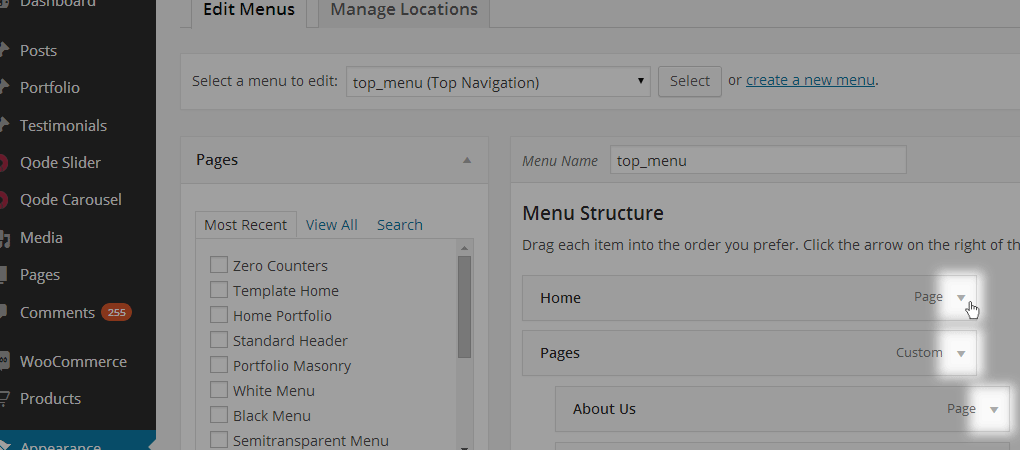1020x450 pixels.
Task: Select the Most Recent tab
Action: click(x=245, y=225)
